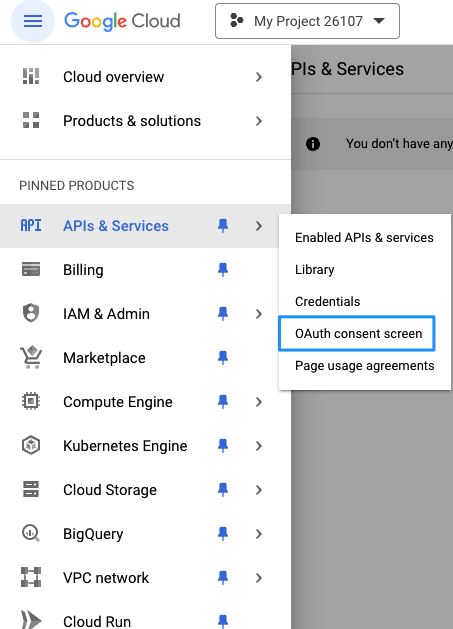Click the Cloud overview dashboard icon
The width and height of the screenshot is (453, 629).
click(31, 76)
